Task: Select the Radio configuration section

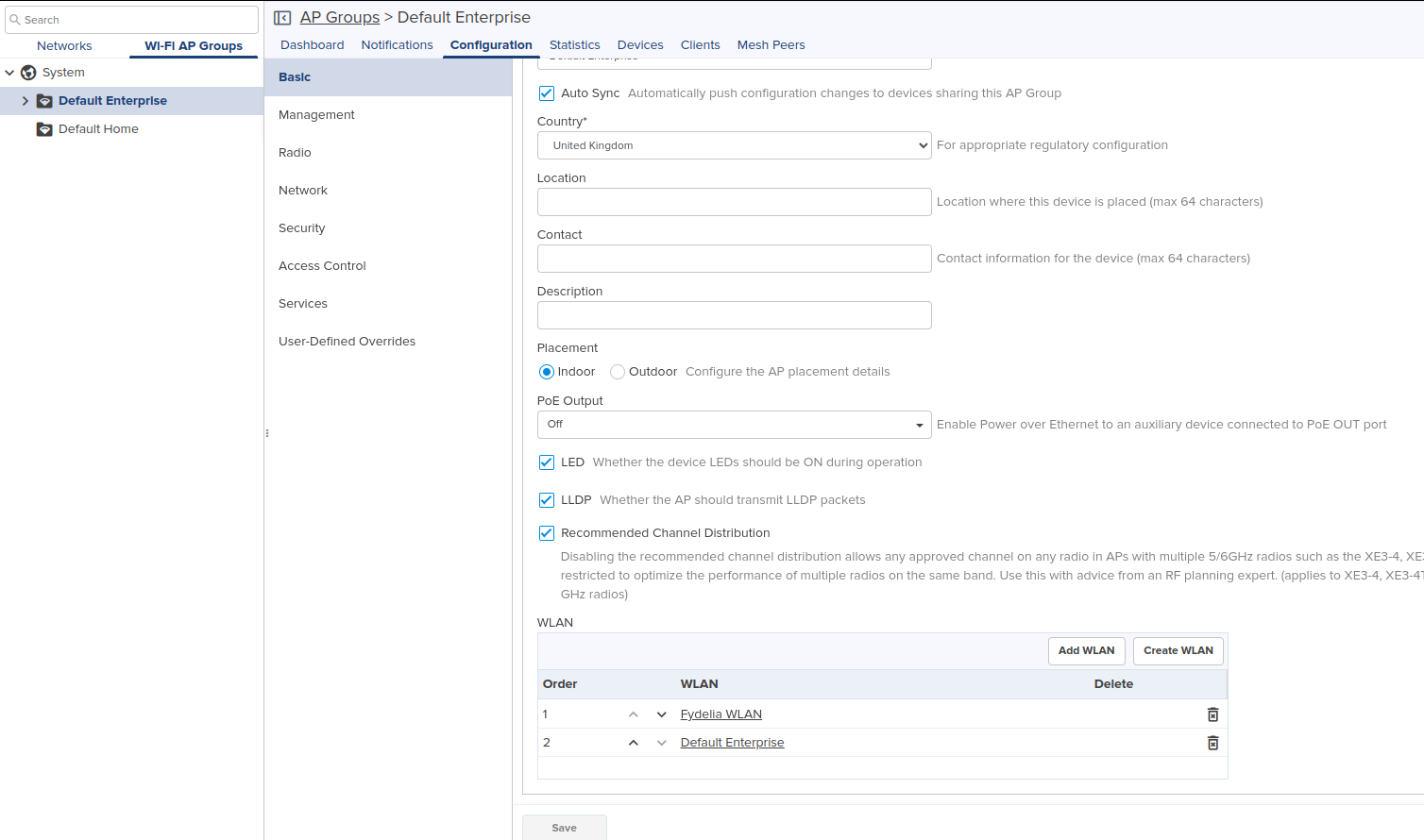Action: [x=388, y=153]
